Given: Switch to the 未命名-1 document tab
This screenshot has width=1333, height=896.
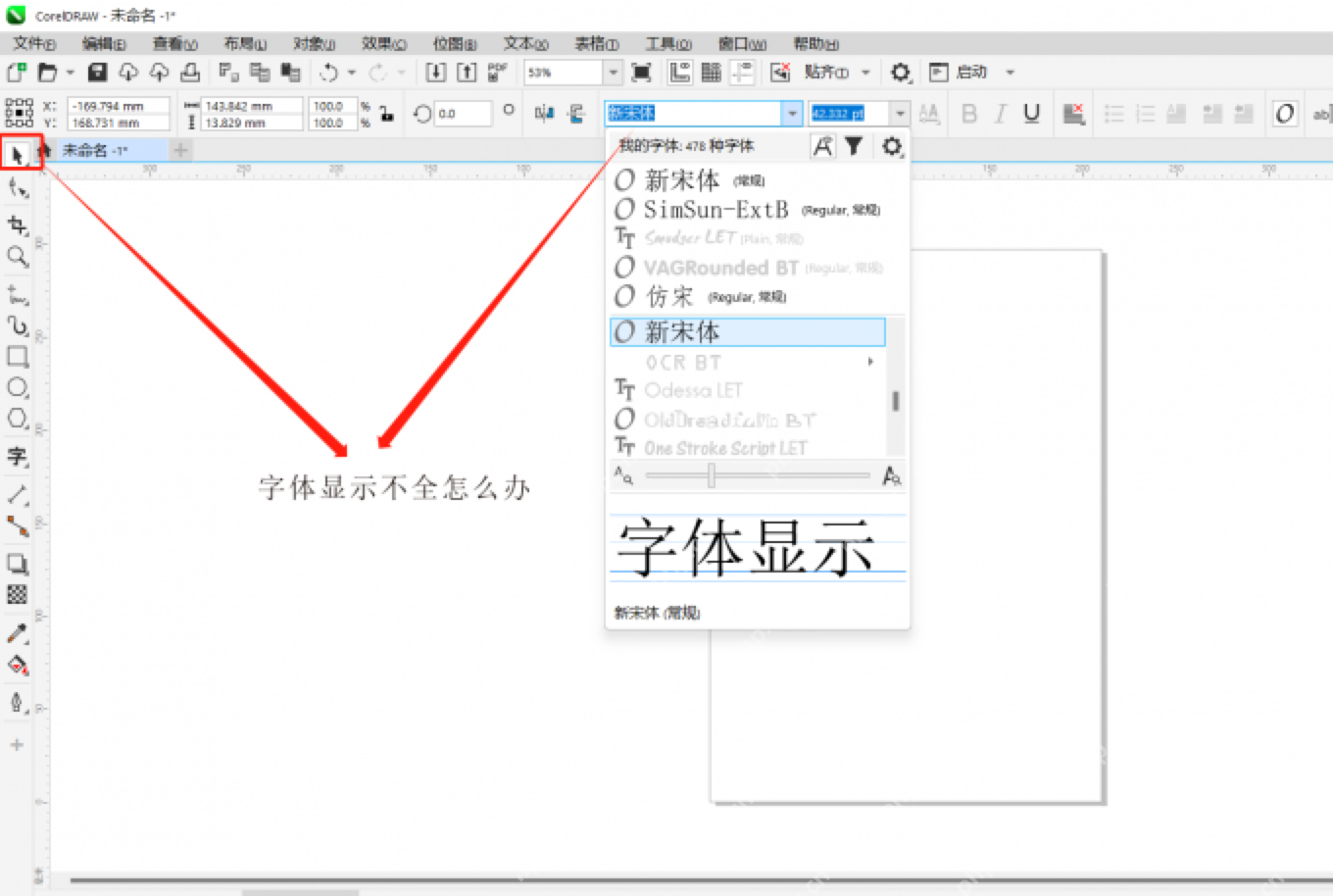Looking at the screenshot, I should [x=95, y=150].
